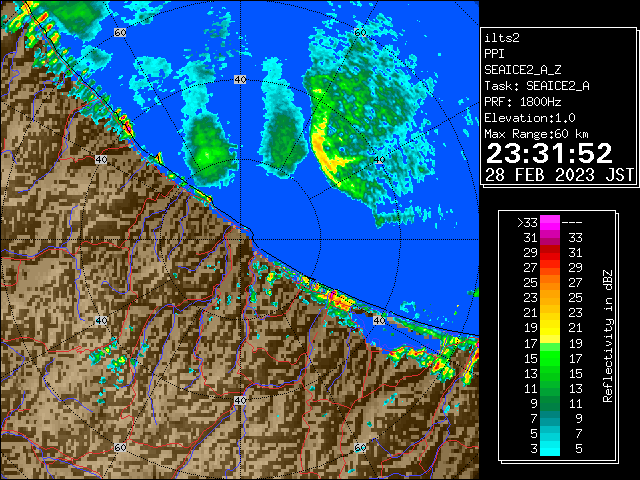Click the '3' label at legend bottom-left
The width and height of the screenshot is (640, 480).
click(534, 449)
